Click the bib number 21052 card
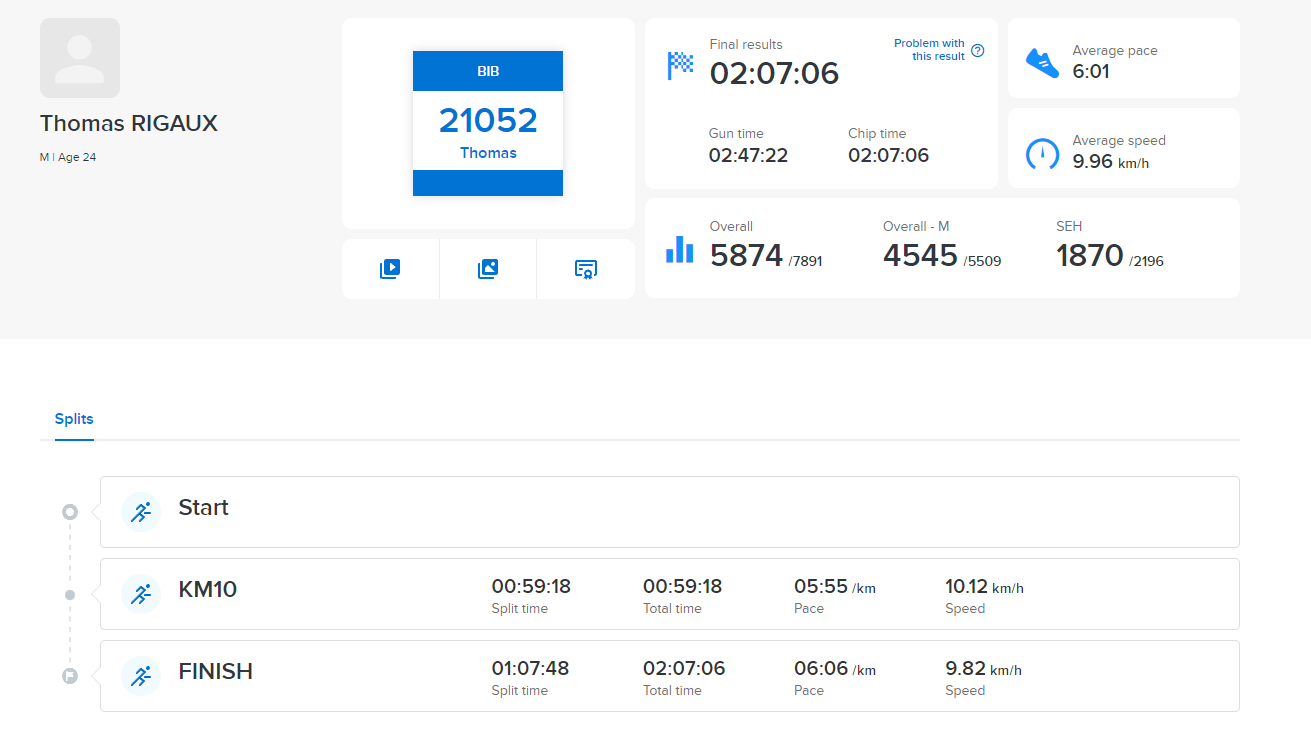Screen dimensions: 1311x747 (487, 122)
